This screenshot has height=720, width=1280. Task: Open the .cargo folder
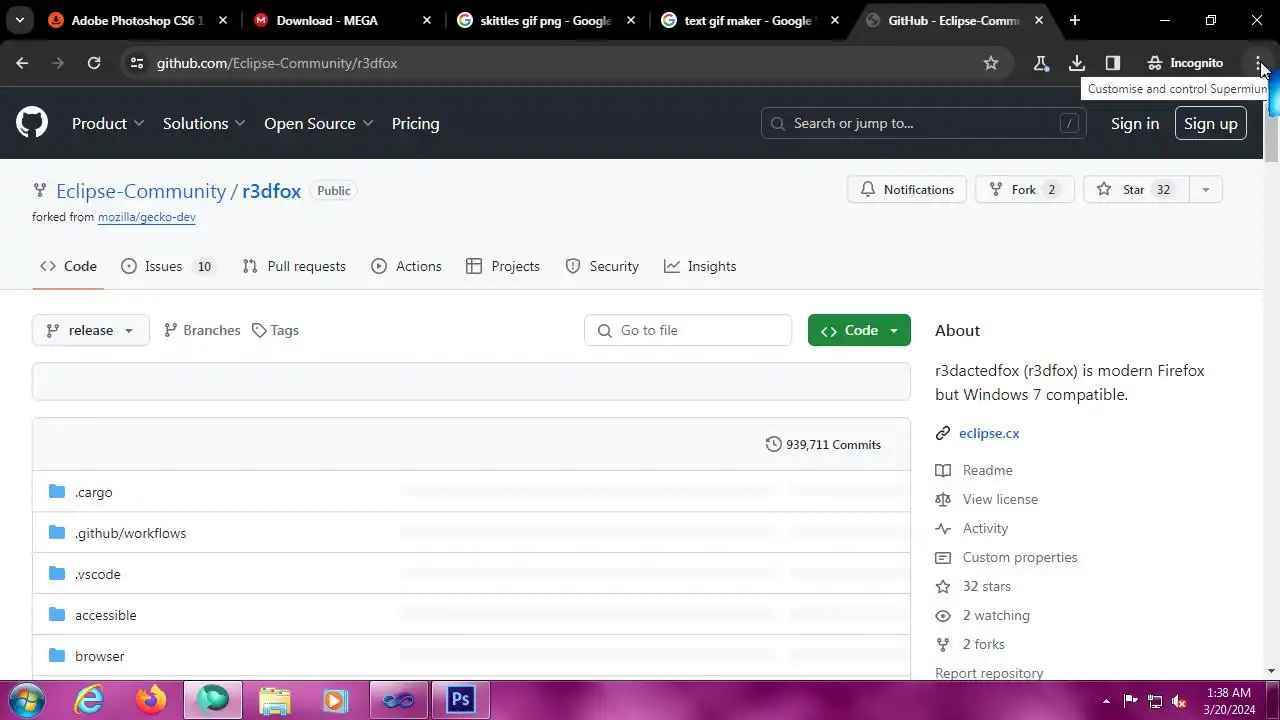point(93,492)
